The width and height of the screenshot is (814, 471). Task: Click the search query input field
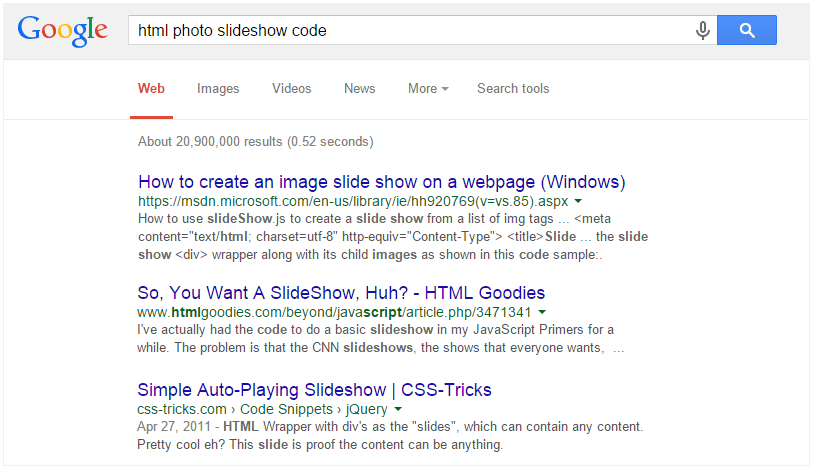[x=410, y=30]
